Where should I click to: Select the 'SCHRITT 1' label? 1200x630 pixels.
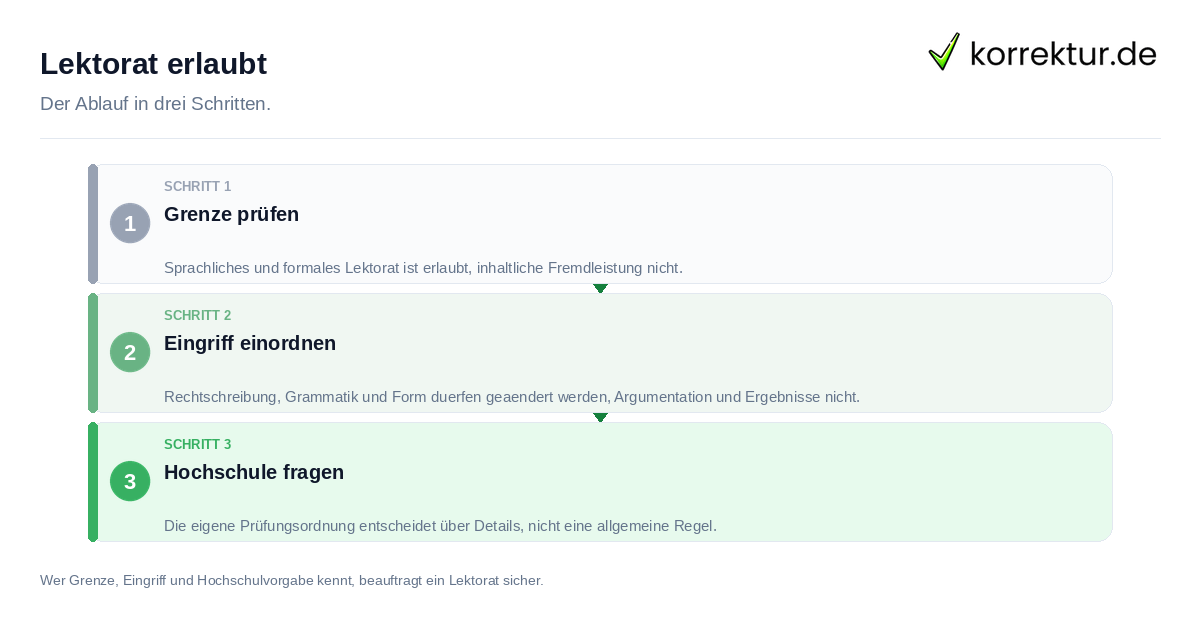pyautogui.click(x=198, y=186)
